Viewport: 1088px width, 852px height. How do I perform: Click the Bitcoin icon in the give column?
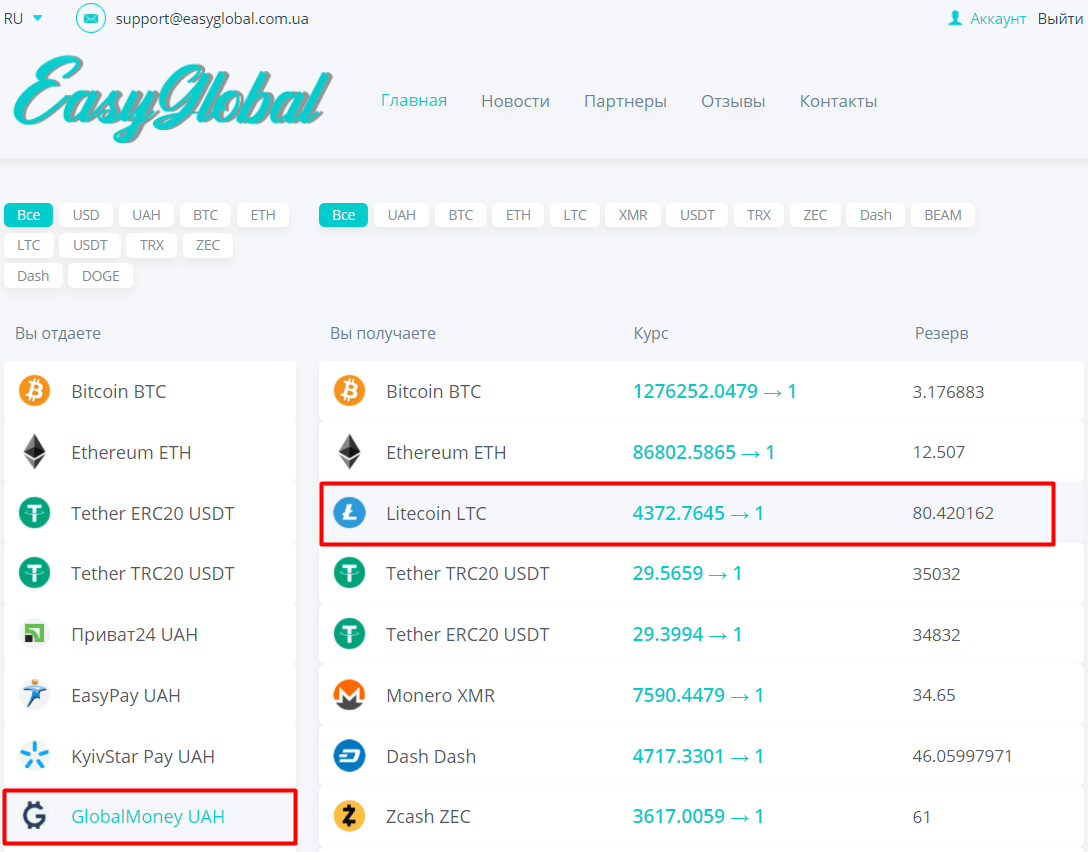tap(35, 391)
